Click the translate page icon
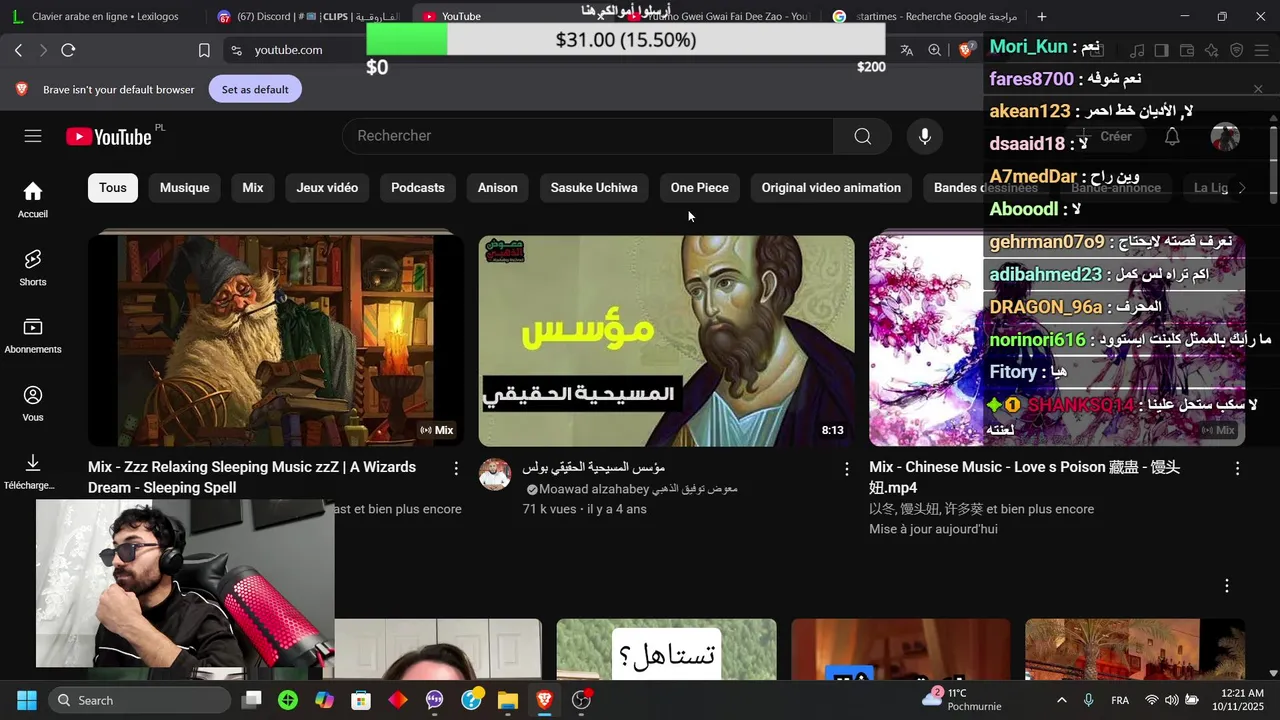 tap(907, 50)
